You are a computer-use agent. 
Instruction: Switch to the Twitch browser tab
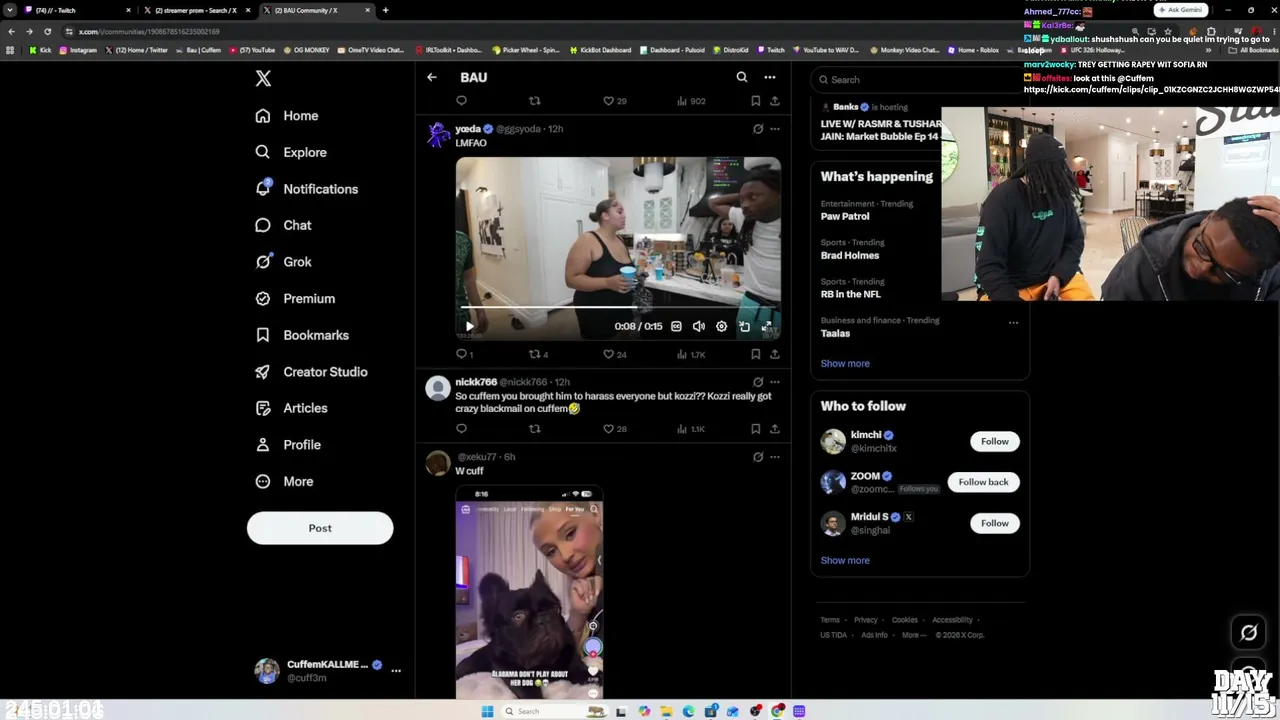click(x=76, y=10)
